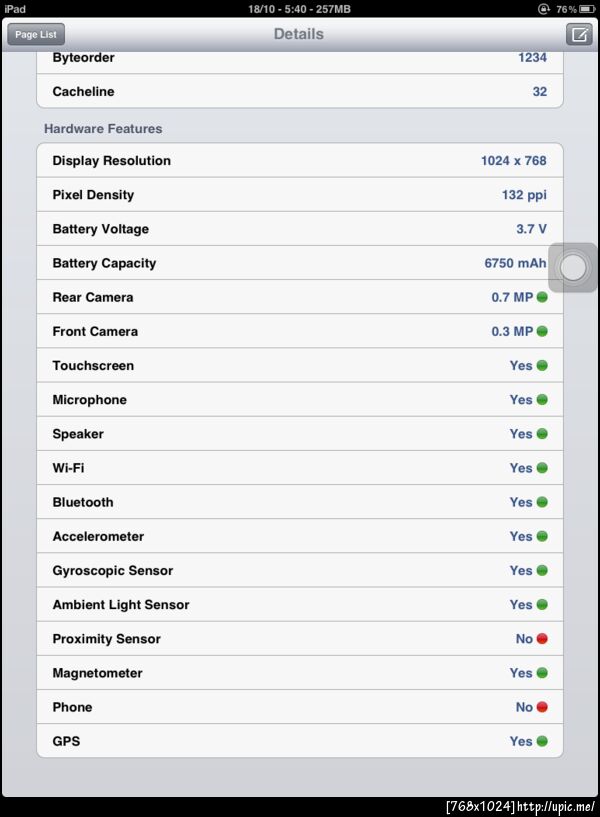
Task: Select the Pixel Density row
Action: click(299, 195)
